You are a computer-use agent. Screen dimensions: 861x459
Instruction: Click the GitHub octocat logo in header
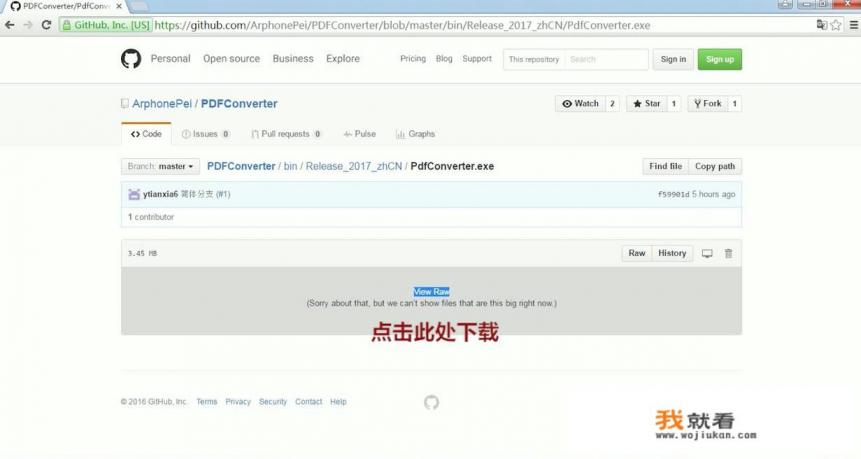coord(131,59)
